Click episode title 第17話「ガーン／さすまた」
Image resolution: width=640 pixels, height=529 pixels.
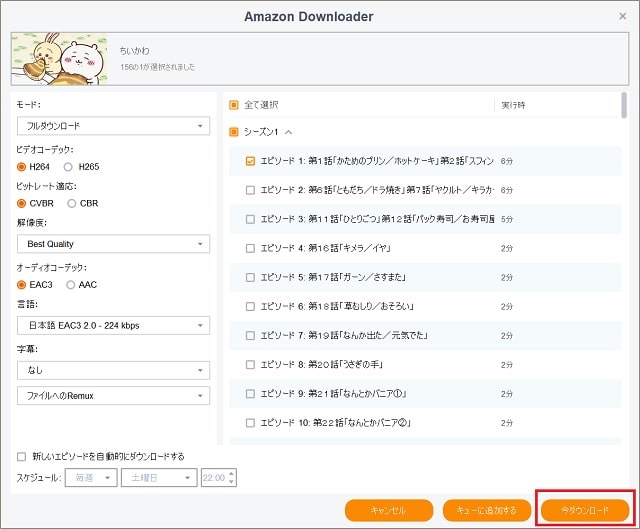[357, 277]
